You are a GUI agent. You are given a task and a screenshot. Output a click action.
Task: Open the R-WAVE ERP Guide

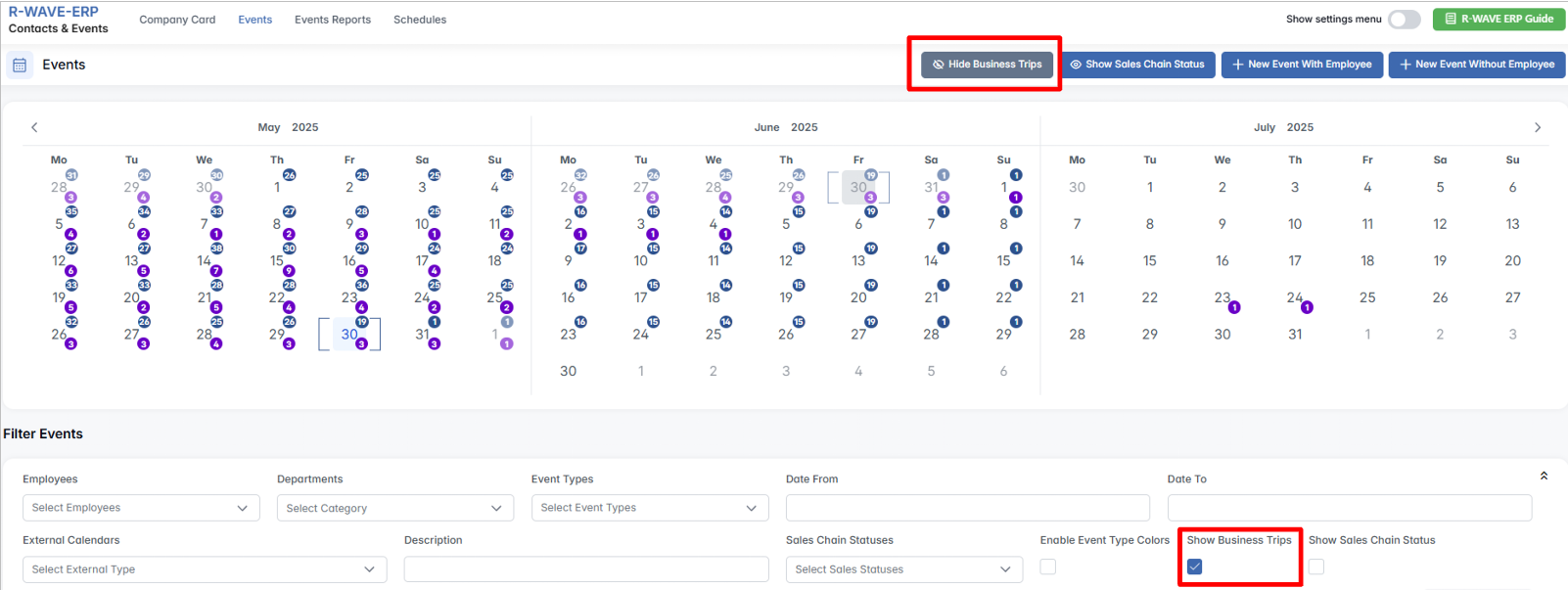[1499, 19]
